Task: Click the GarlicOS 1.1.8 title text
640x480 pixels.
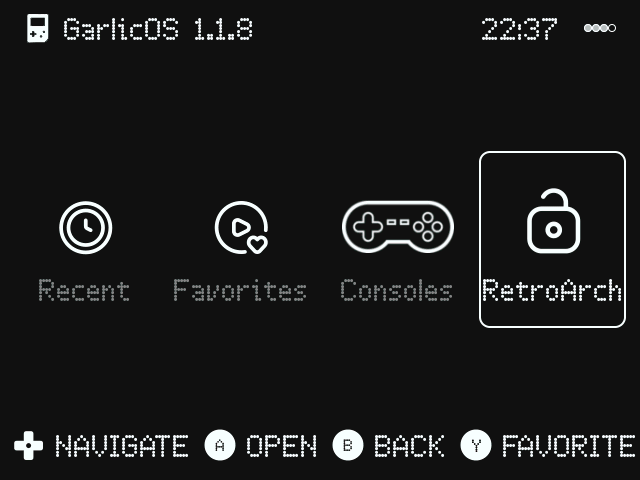Action: click(158, 29)
